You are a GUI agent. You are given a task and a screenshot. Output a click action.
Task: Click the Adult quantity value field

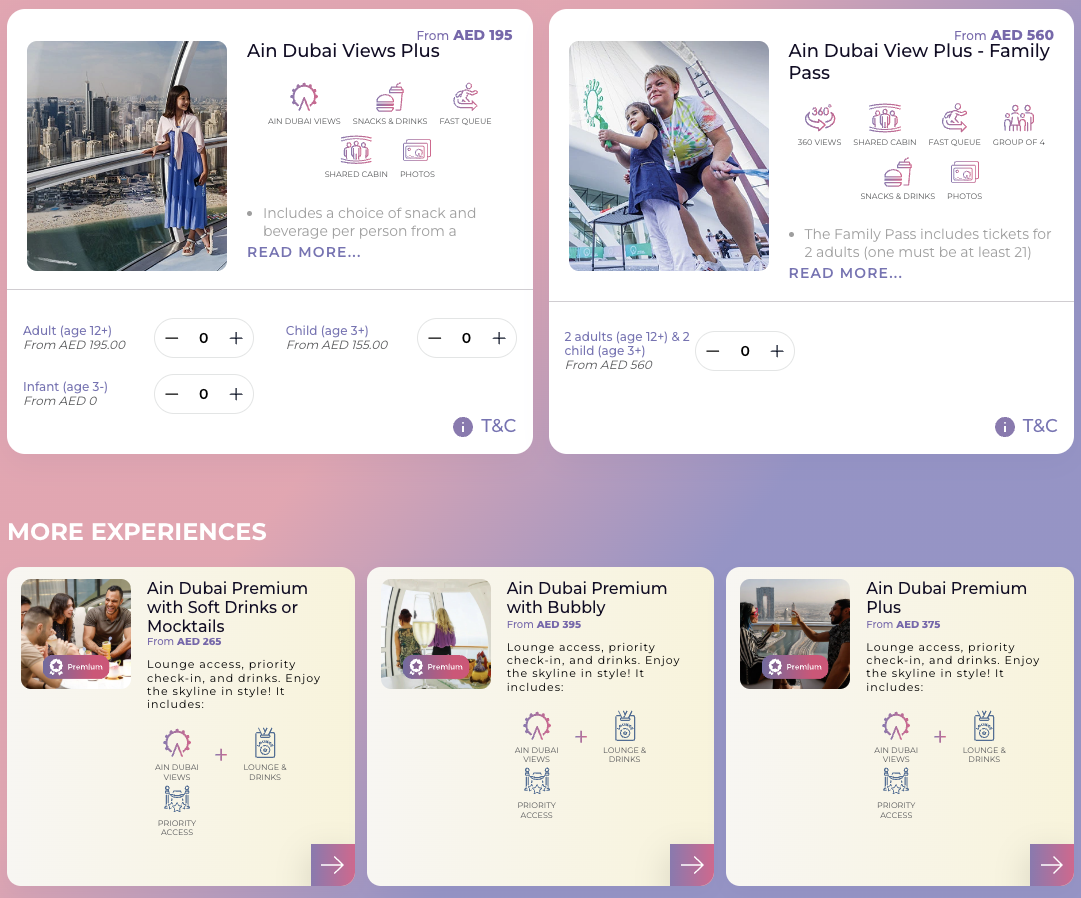pyautogui.click(x=203, y=338)
